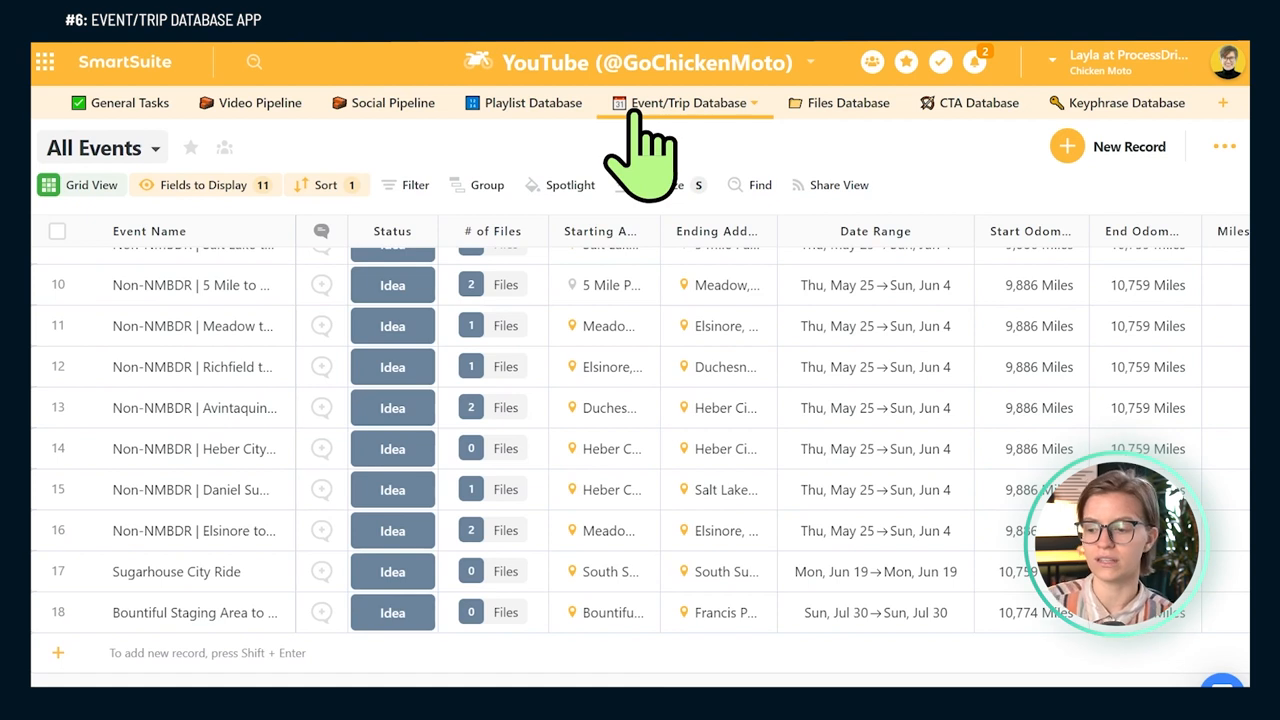Click 'Non-NMBDR | Meadow t...' event name
Image resolution: width=1280 pixels, height=720 pixels.
(192, 326)
